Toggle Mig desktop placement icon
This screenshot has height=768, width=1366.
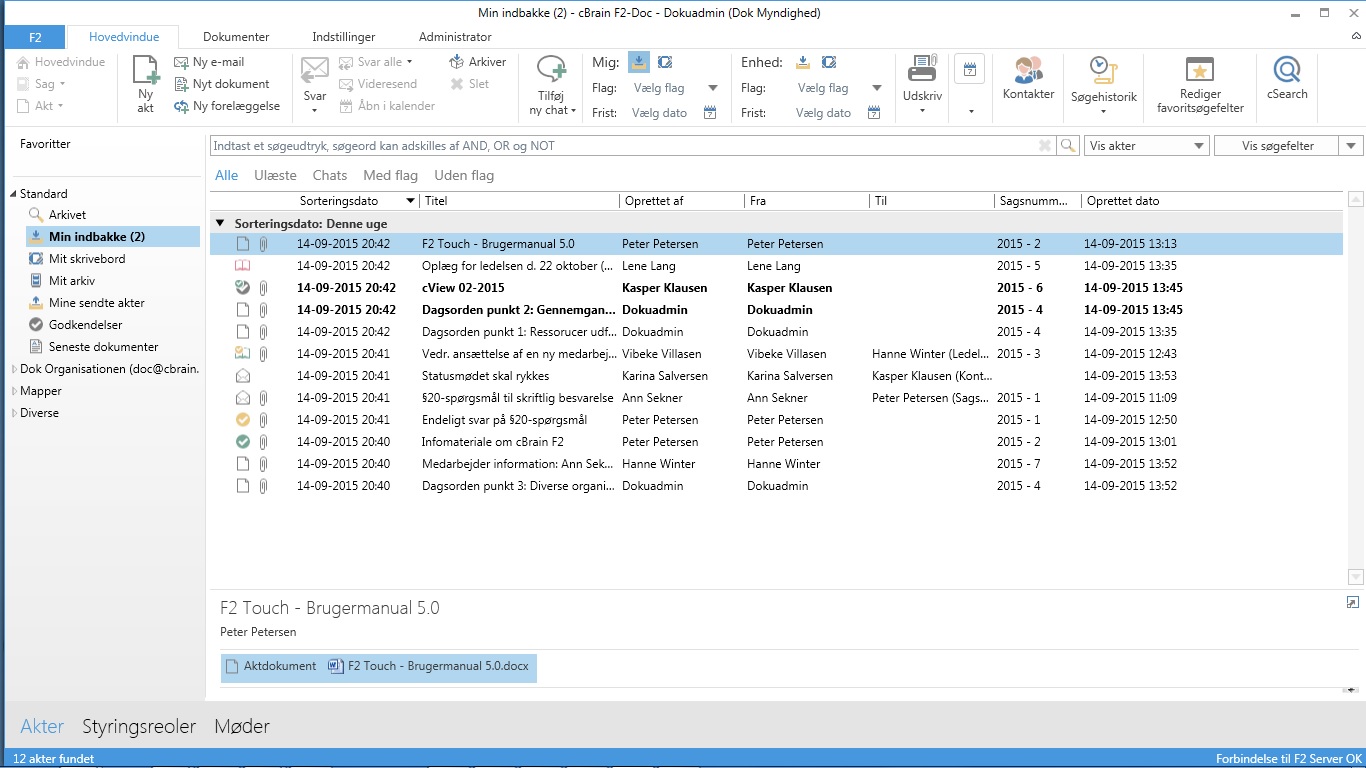tap(665, 62)
